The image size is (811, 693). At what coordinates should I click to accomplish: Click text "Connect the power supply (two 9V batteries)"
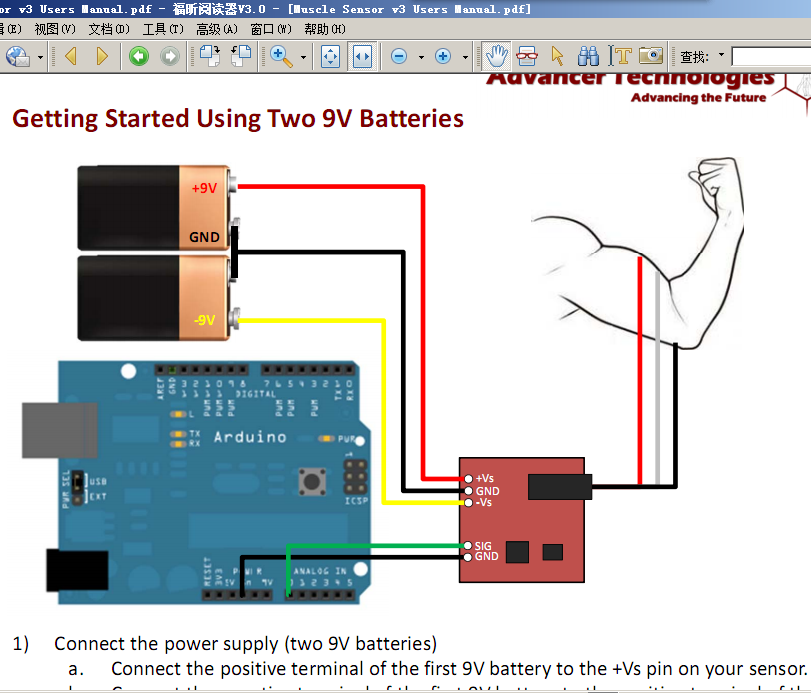[246, 644]
